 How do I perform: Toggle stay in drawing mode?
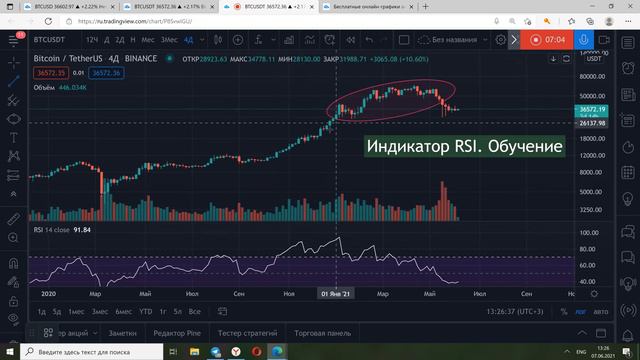[x=13, y=282]
